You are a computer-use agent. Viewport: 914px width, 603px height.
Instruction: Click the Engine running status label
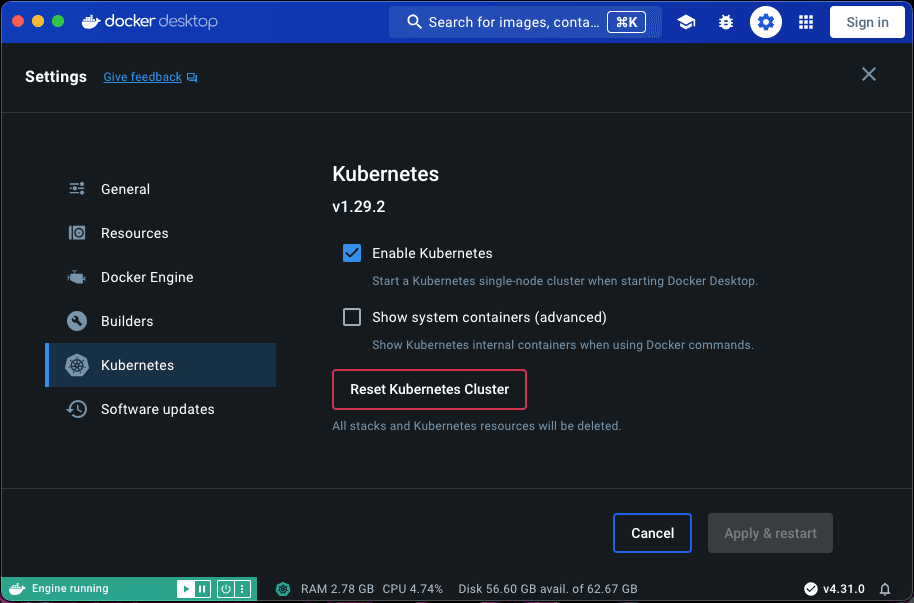click(70, 588)
